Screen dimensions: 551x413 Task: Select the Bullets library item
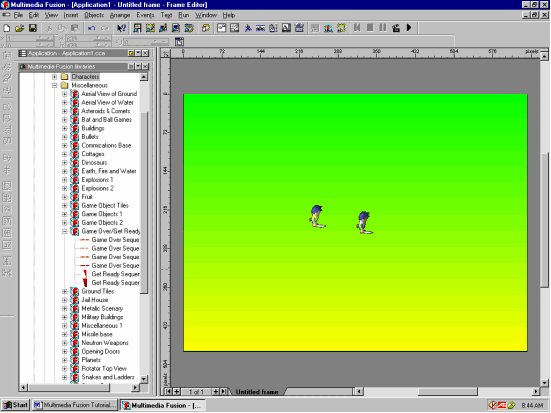(x=90, y=137)
